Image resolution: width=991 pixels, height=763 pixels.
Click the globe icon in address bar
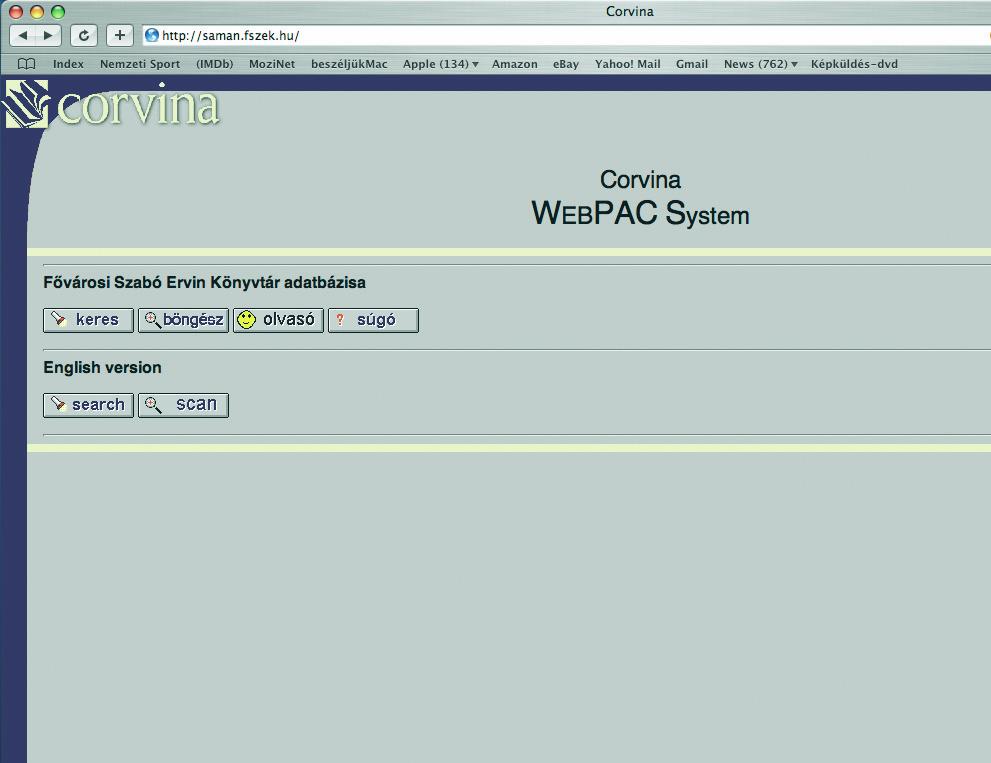click(x=152, y=35)
